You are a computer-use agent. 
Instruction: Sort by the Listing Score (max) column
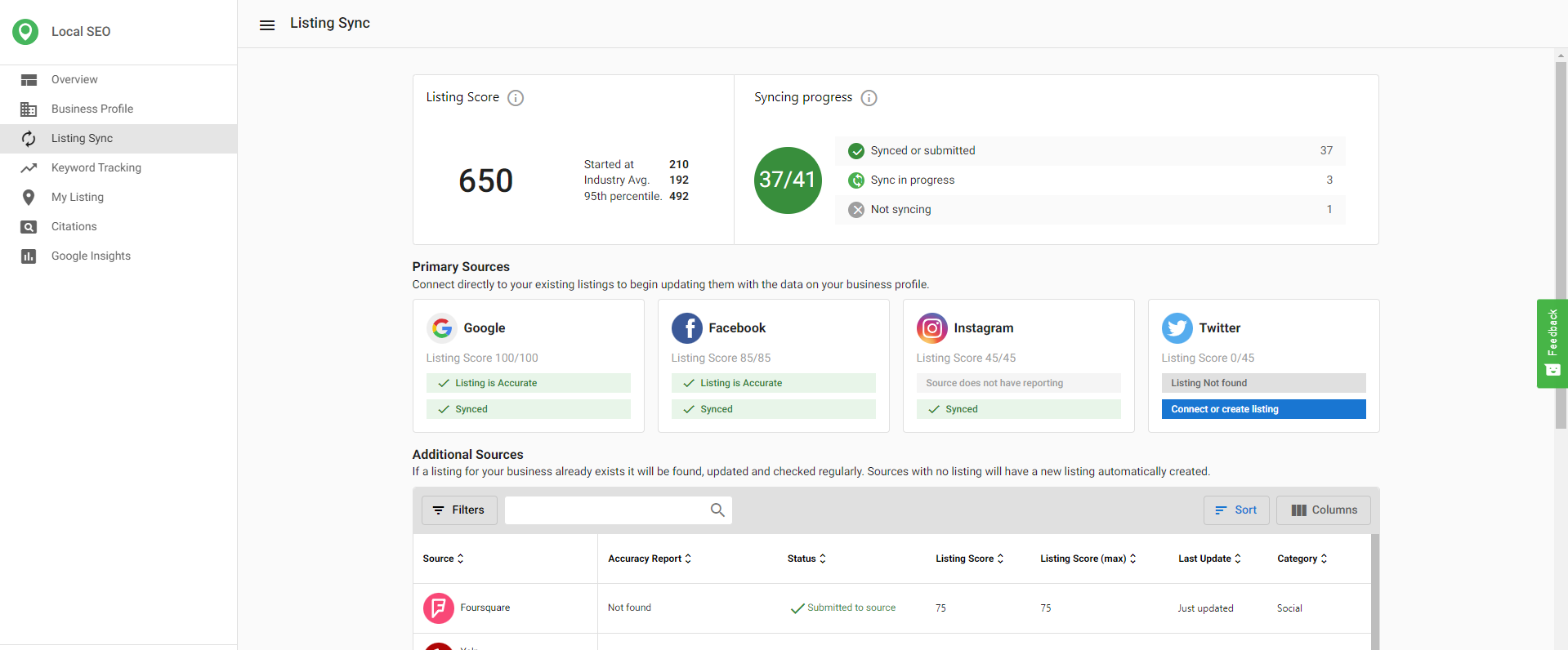tap(1088, 559)
